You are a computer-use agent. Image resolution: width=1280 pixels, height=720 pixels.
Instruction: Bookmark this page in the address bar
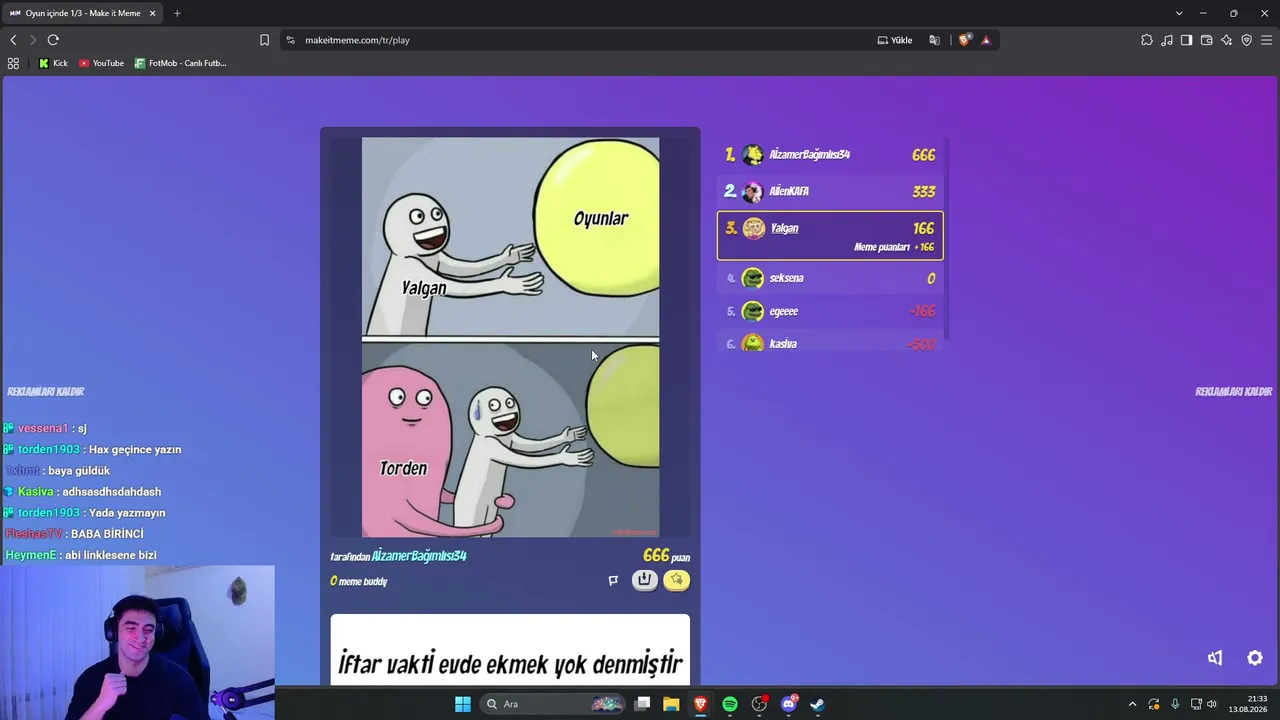pyautogui.click(x=264, y=40)
